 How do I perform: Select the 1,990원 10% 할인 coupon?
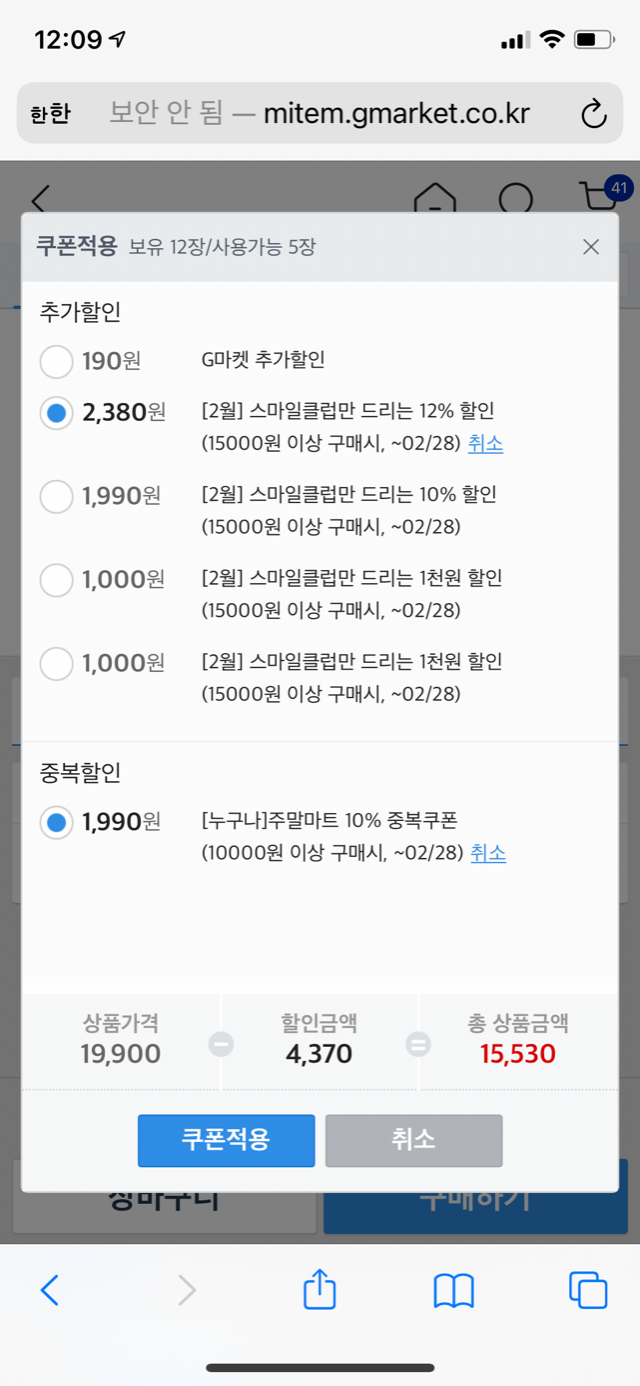[x=56, y=496]
